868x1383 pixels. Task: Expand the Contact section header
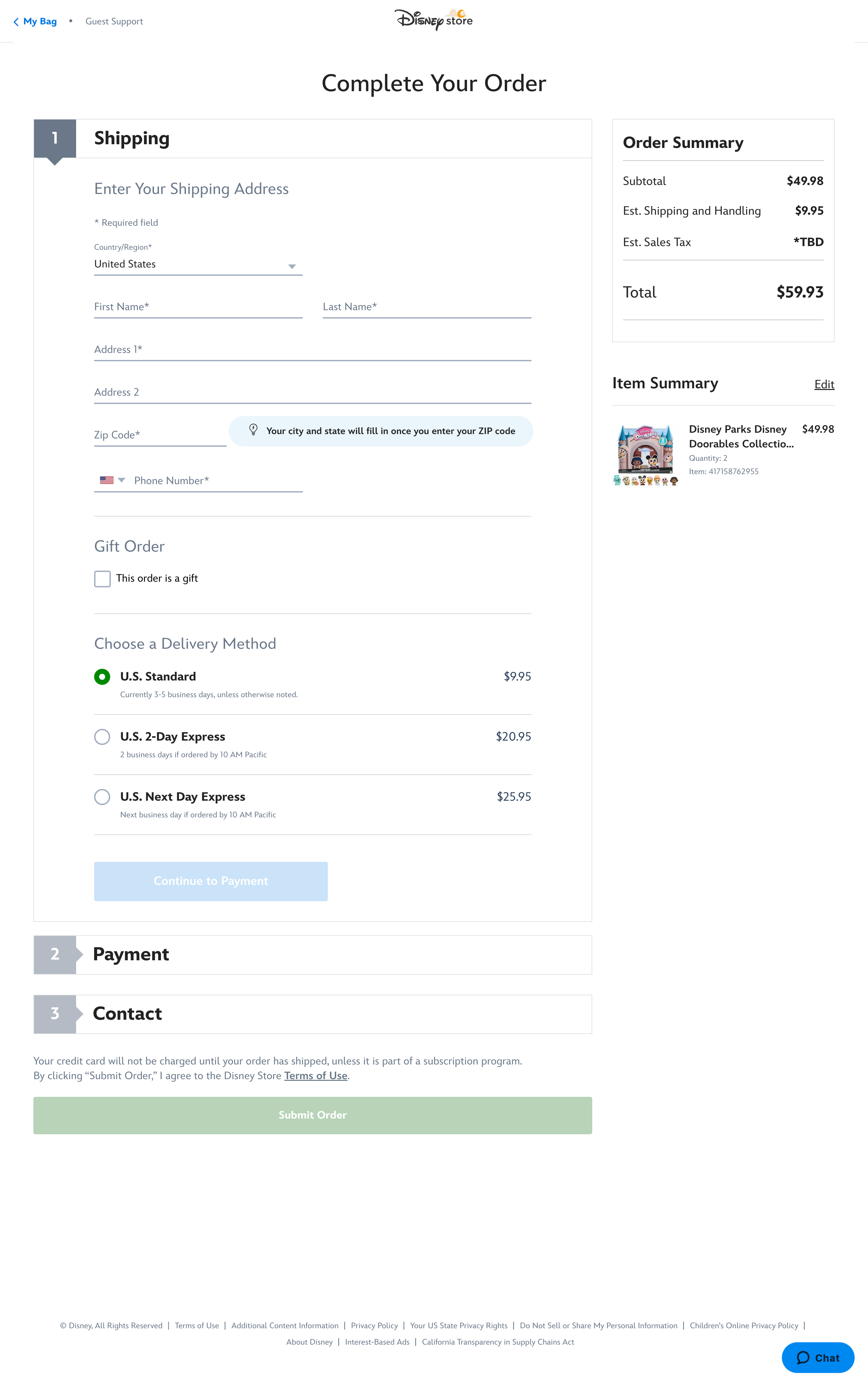point(333,1014)
